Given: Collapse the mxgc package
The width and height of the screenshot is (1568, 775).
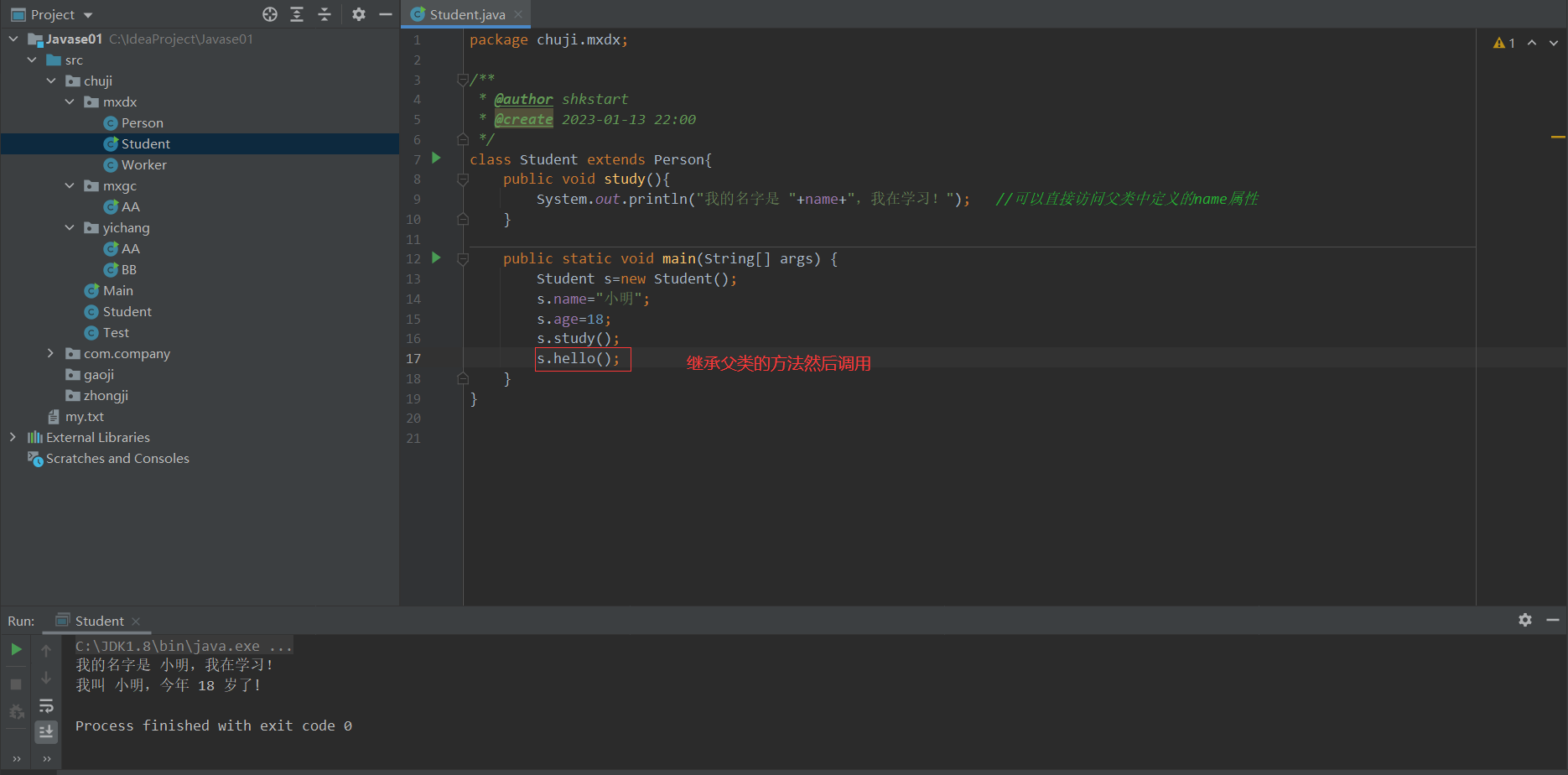Looking at the screenshot, I should coord(70,185).
